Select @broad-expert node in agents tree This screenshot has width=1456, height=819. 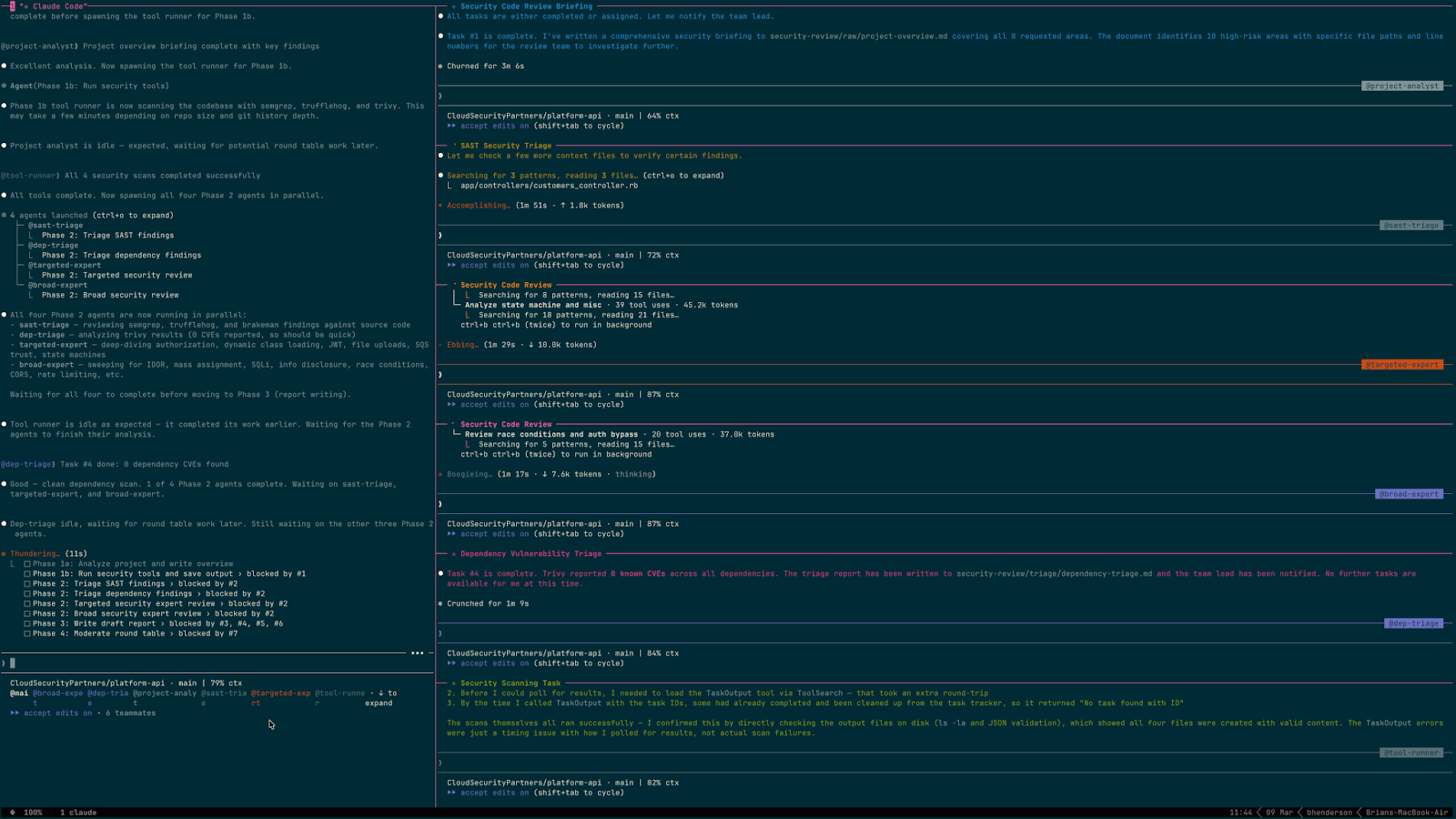[57, 285]
